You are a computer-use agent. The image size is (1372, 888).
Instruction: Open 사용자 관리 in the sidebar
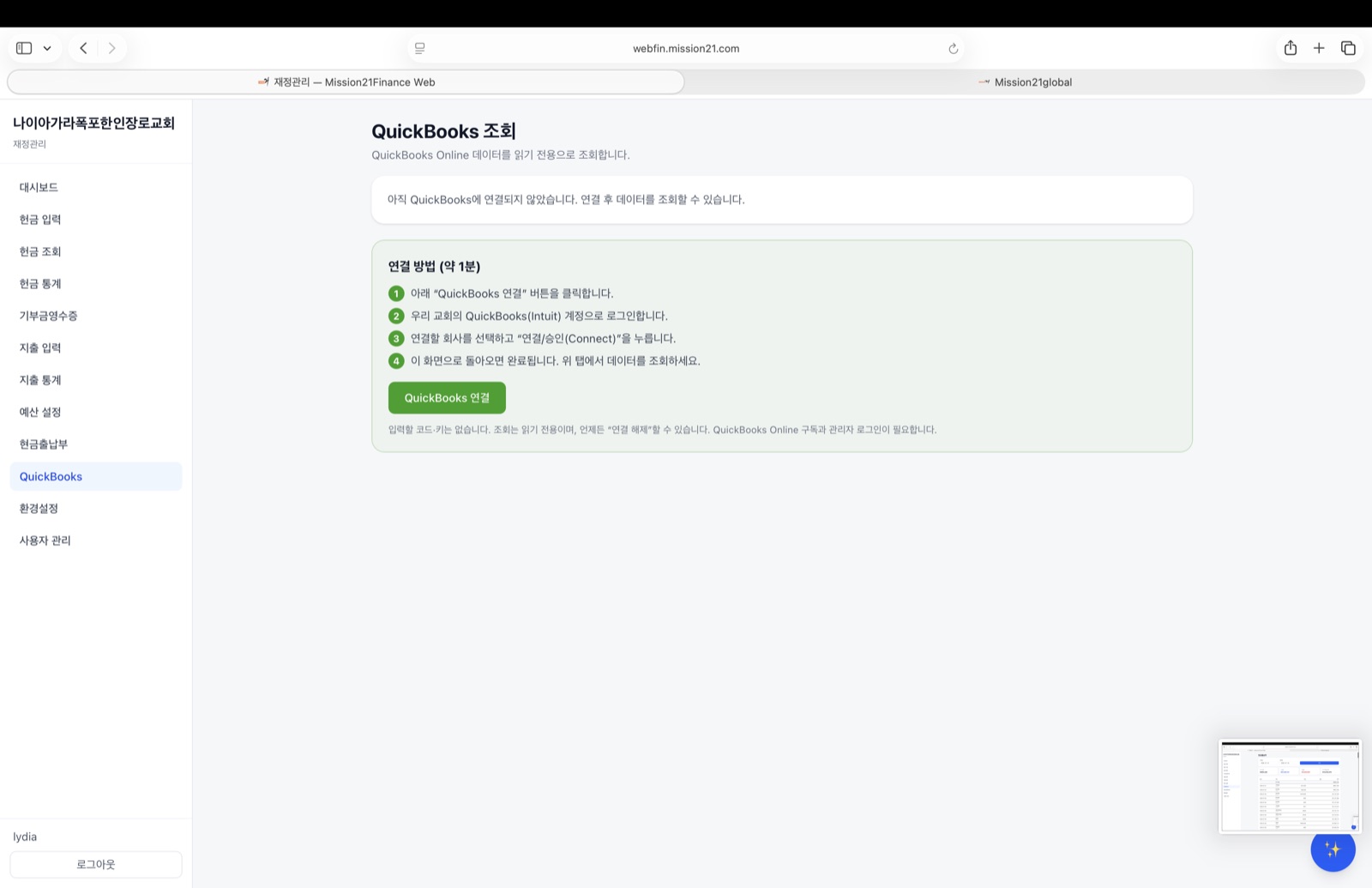click(x=96, y=541)
